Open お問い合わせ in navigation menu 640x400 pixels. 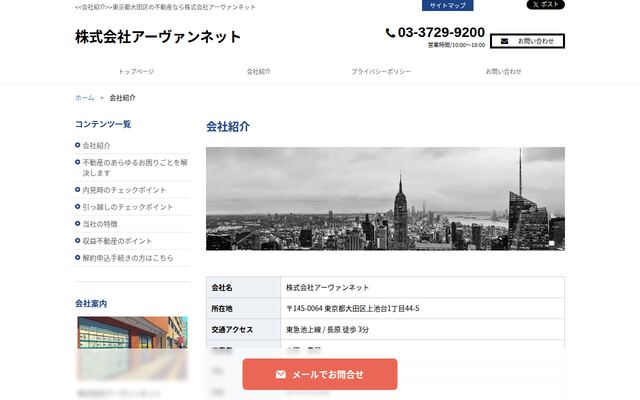point(504,71)
